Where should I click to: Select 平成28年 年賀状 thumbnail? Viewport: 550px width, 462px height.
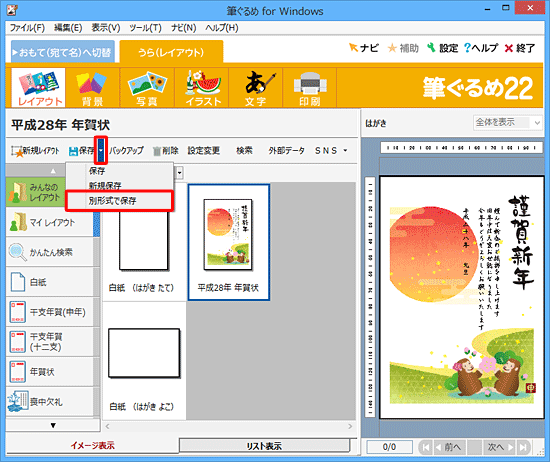coord(229,242)
